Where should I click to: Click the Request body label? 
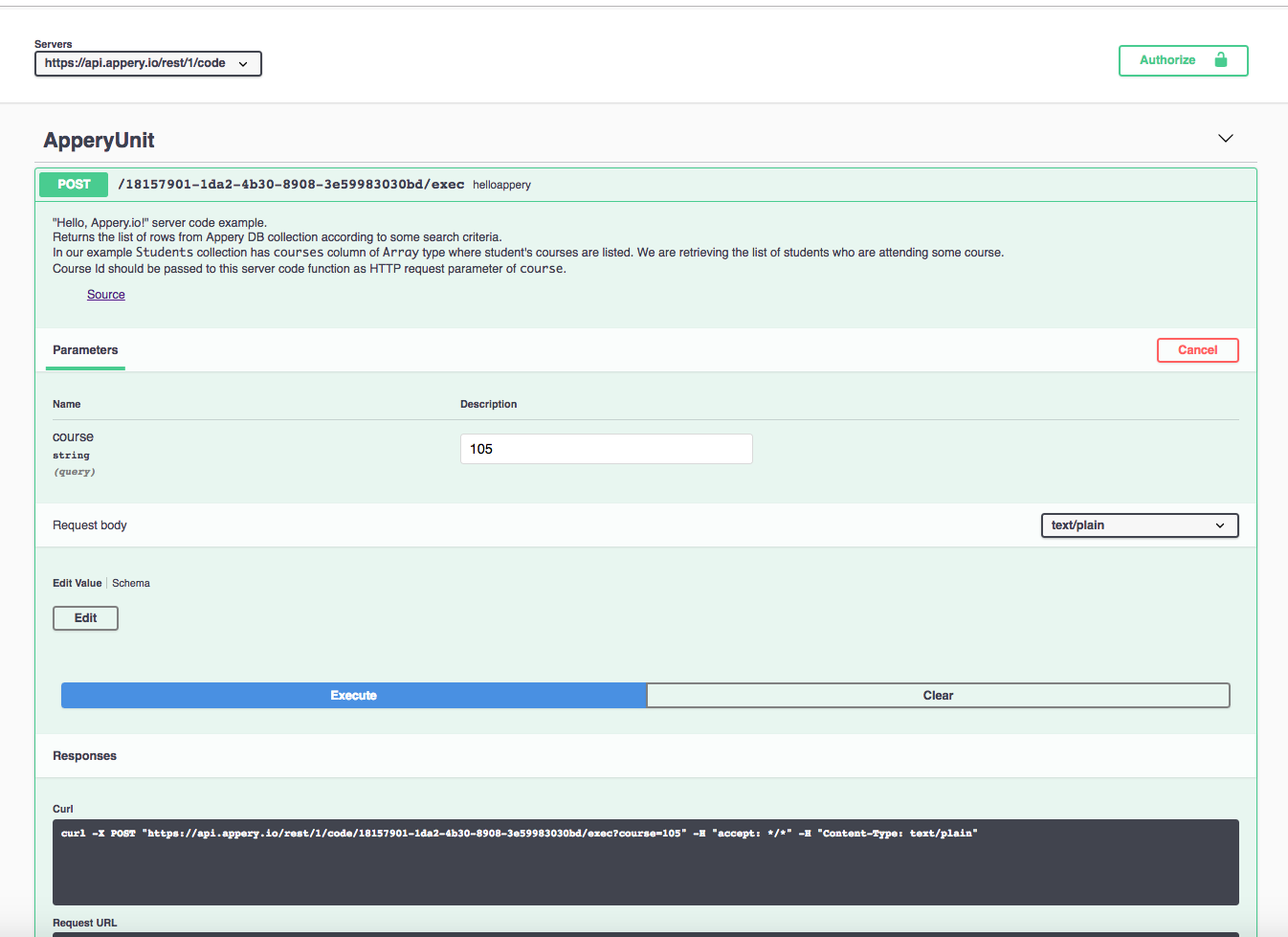pyautogui.click(x=89, y=525)
